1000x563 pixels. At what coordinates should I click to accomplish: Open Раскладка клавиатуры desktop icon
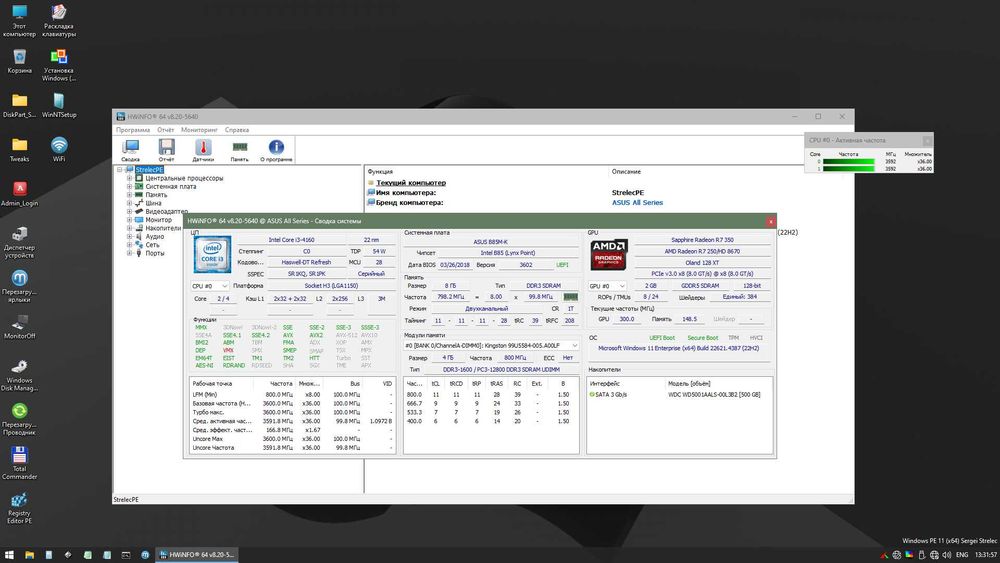click(x=59, y=20)
